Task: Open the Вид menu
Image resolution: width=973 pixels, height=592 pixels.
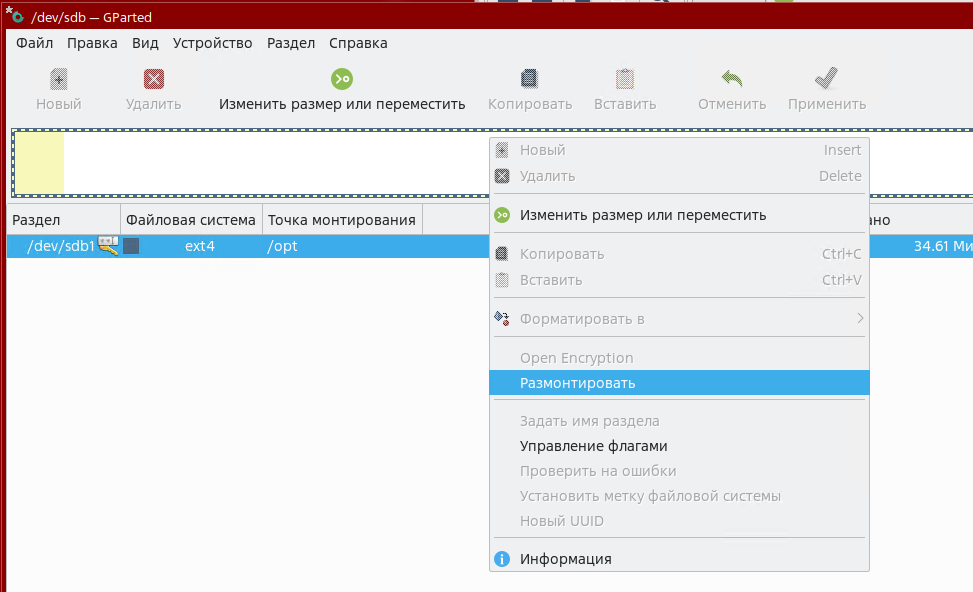Action: pos(145,43)
